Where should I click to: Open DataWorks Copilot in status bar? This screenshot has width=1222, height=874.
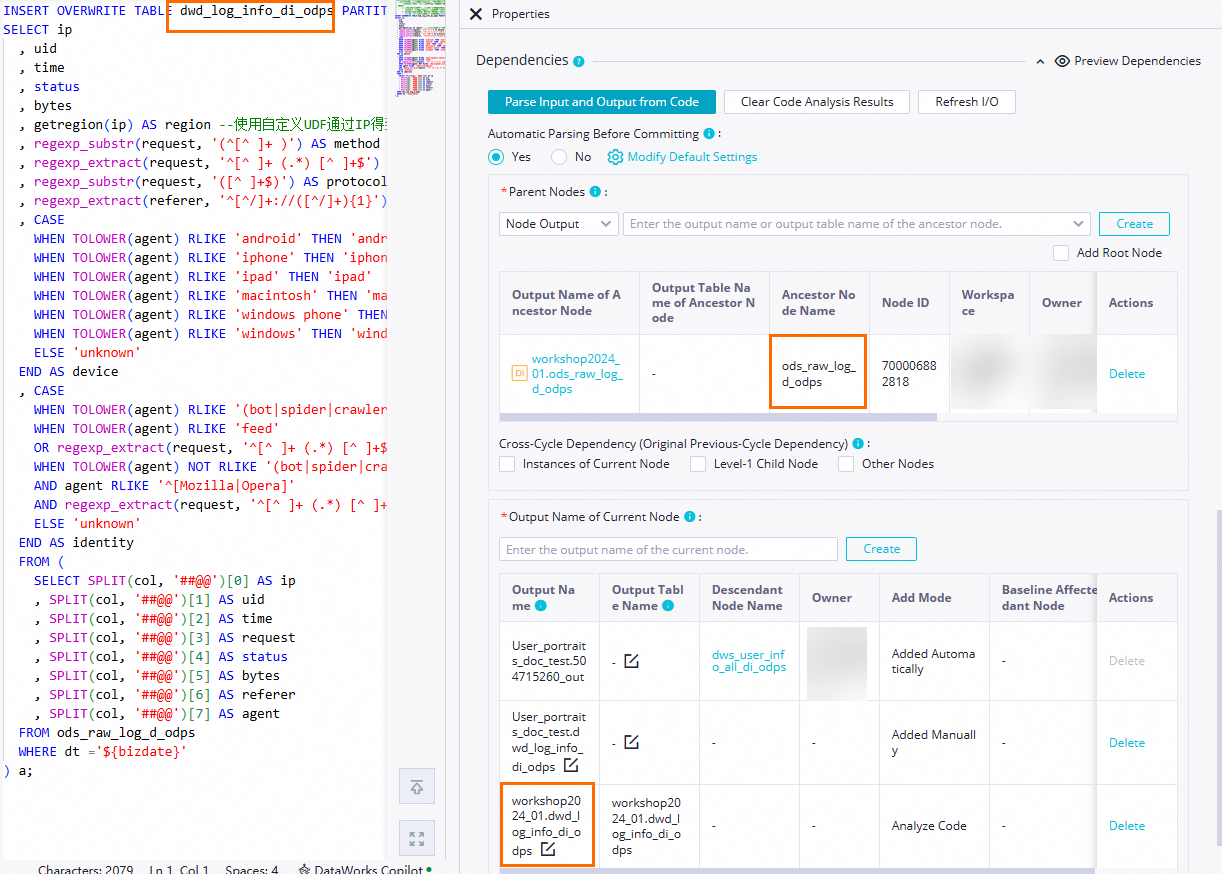[x=365, y=869]
